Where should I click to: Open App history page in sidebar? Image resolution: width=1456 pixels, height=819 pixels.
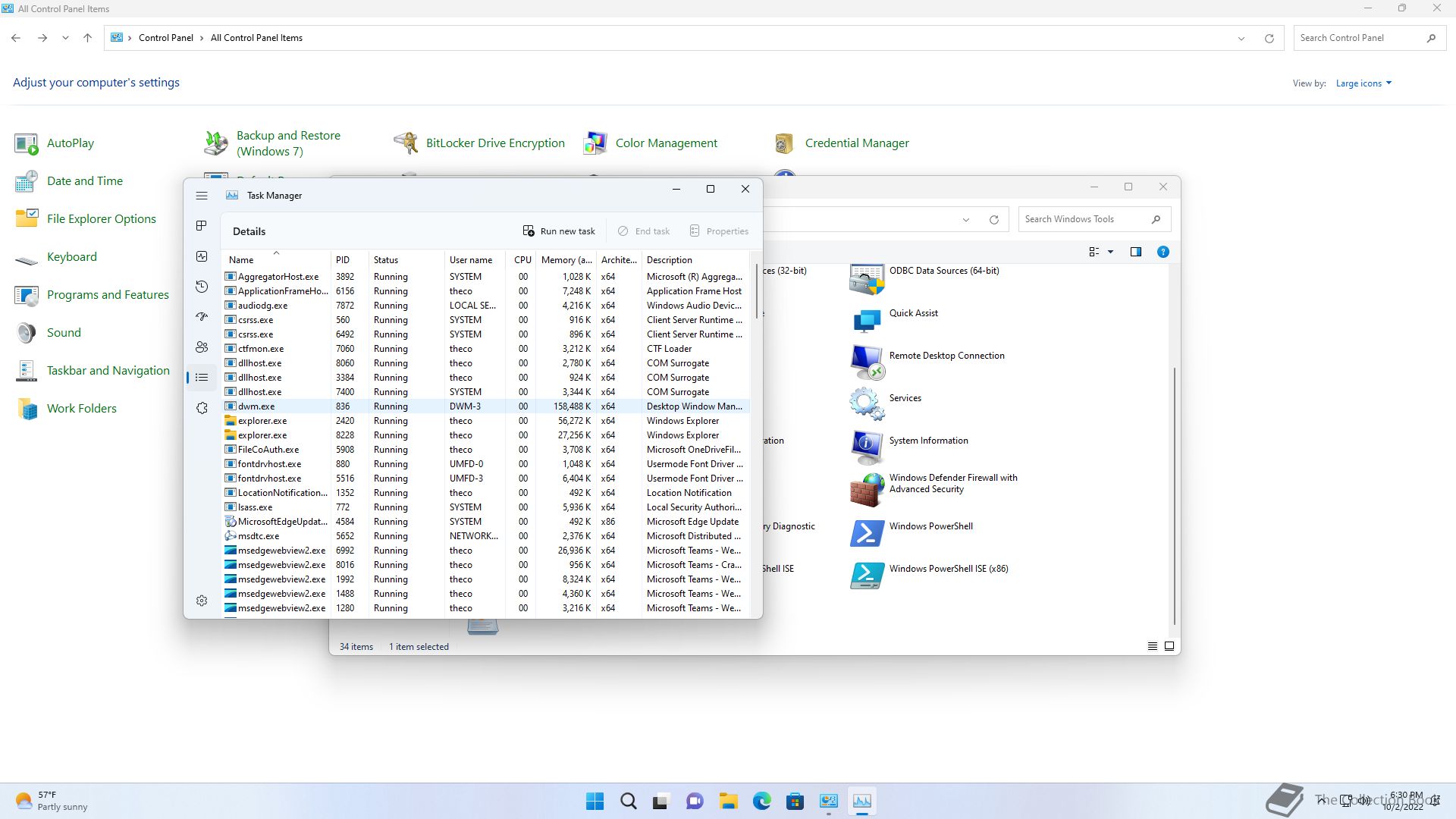202,287
